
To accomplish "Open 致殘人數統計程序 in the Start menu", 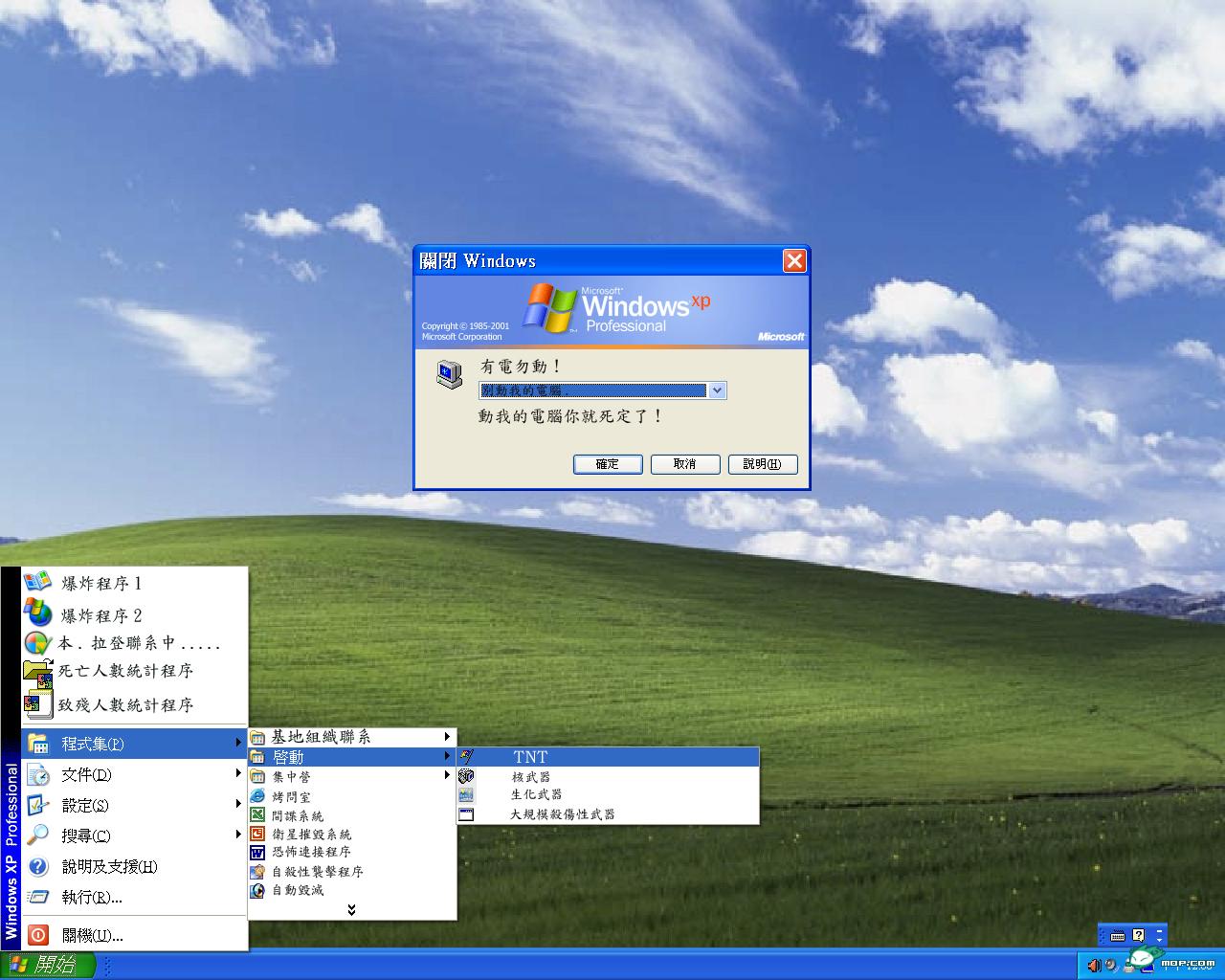I will 135,705.
